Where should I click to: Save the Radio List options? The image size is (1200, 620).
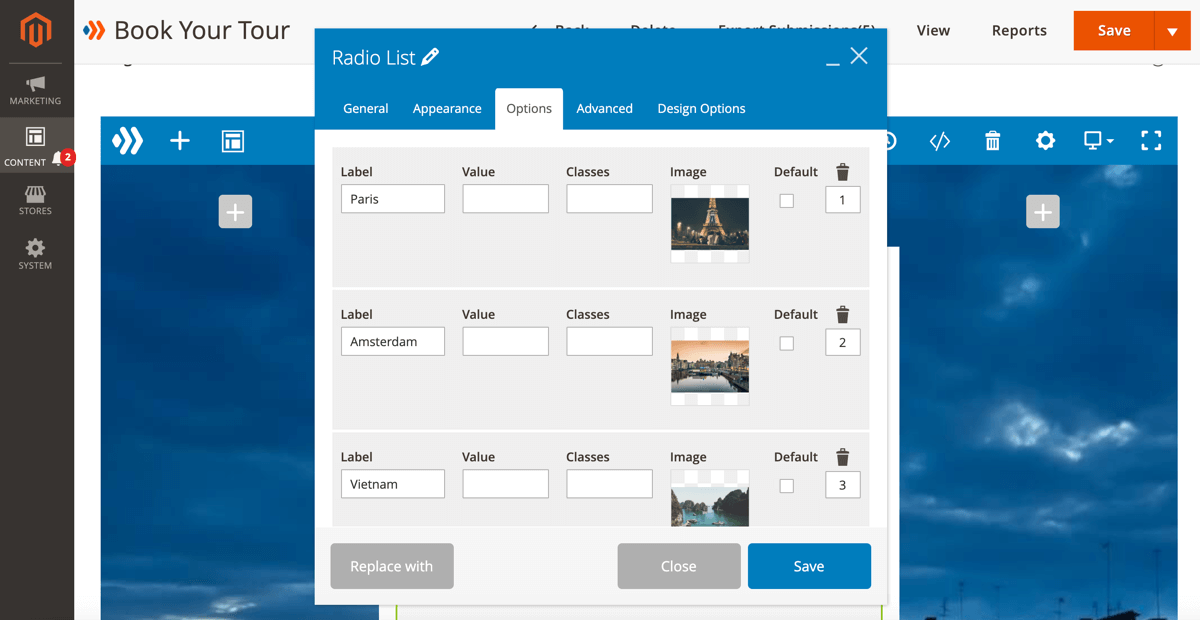[x=809, y=566]
